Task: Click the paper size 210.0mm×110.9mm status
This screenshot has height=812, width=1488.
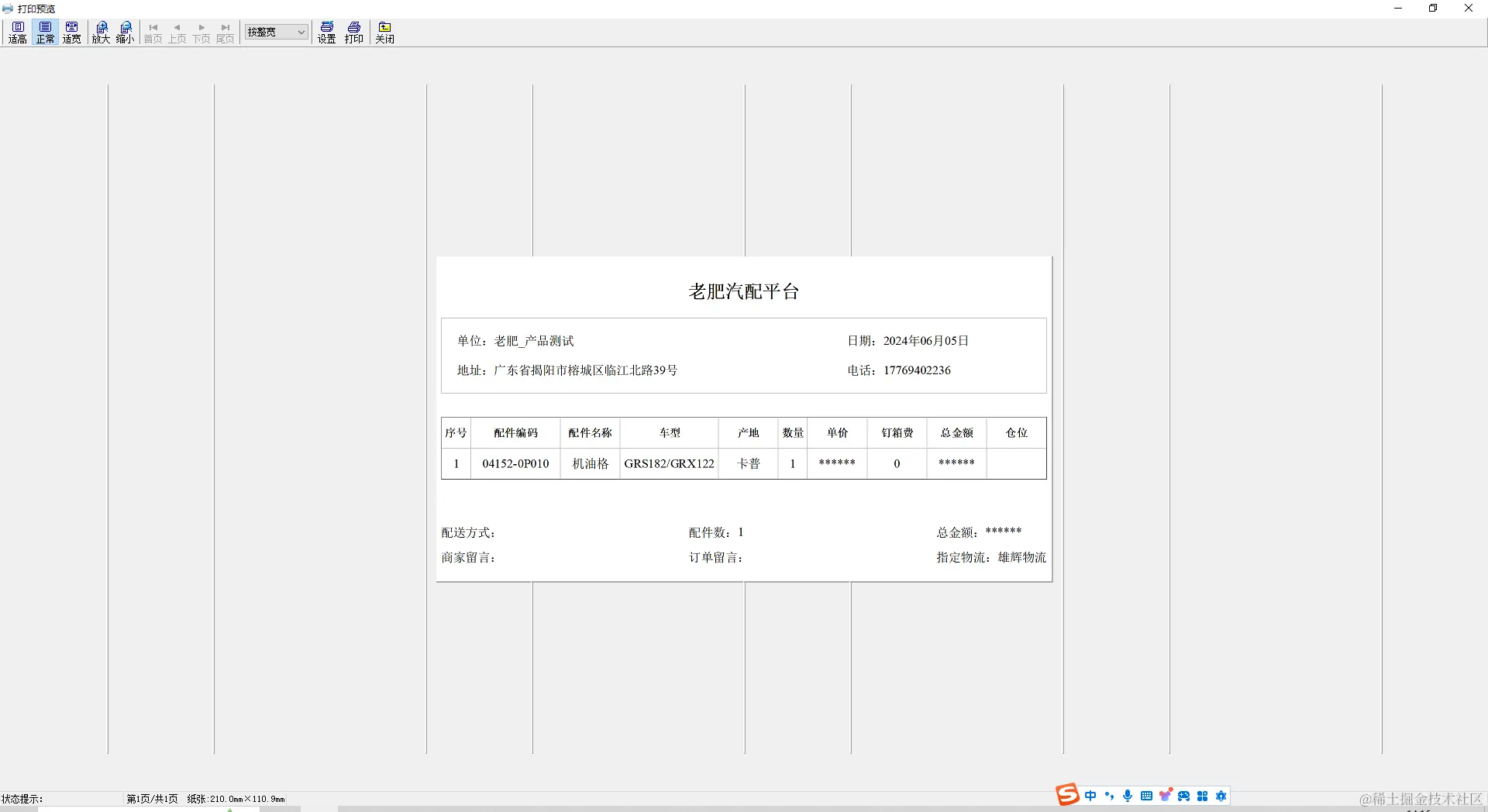Action: [236, 799]
